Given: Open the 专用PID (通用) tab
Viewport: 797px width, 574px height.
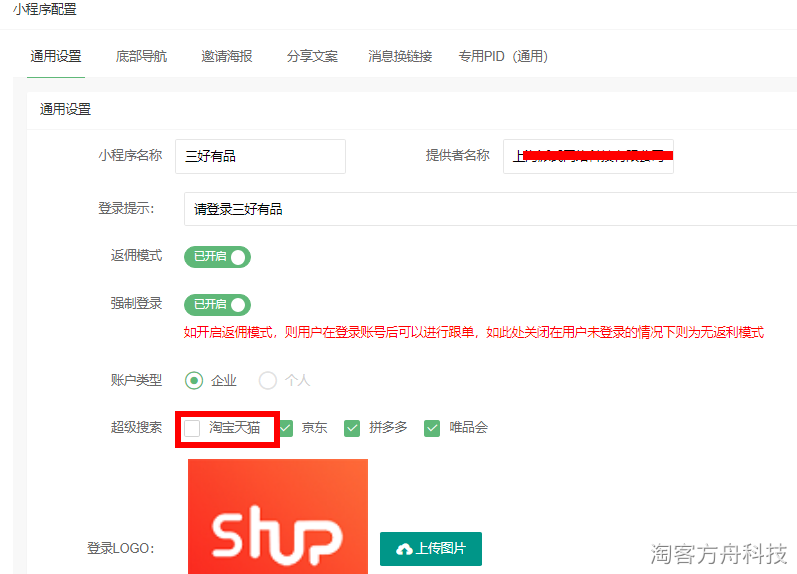Looking at the screenshot, I should (503, 56).
